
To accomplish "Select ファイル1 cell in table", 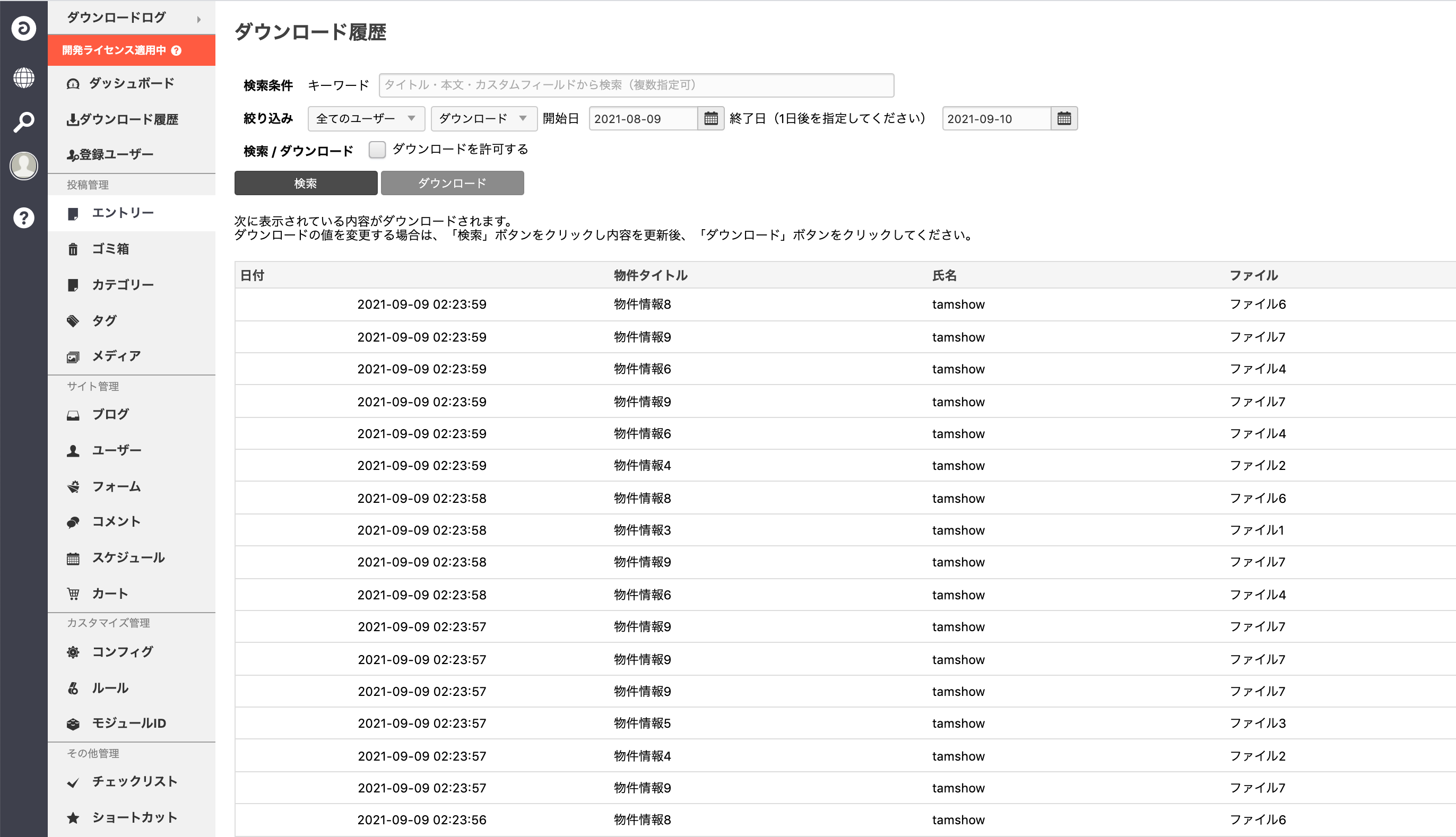I will tap(1257, 530).
